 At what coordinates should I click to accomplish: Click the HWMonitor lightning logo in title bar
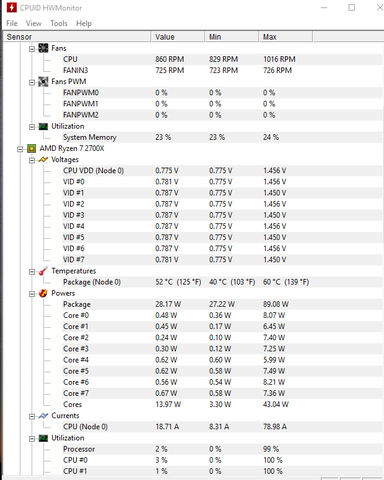tap(11, 7)
